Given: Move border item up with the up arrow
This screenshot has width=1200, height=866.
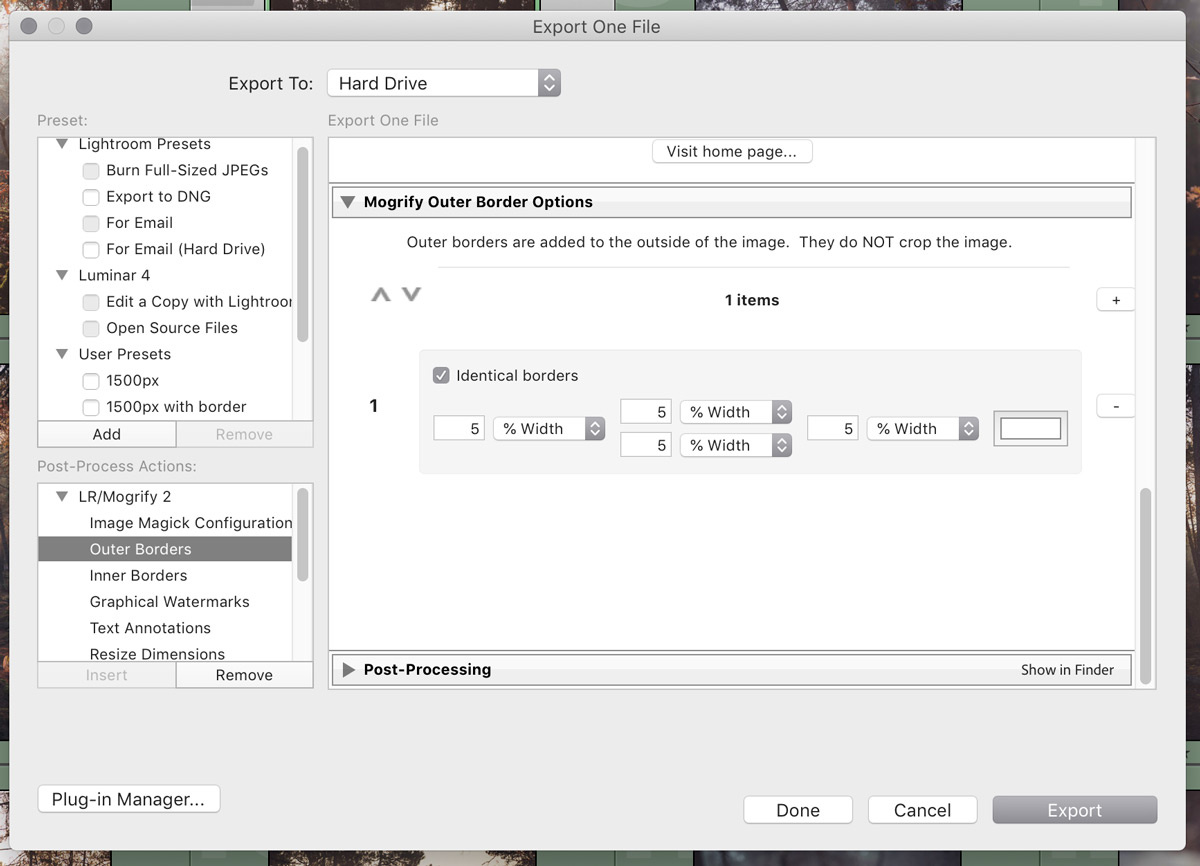Looking at the screenshot, I should point(380,295).
